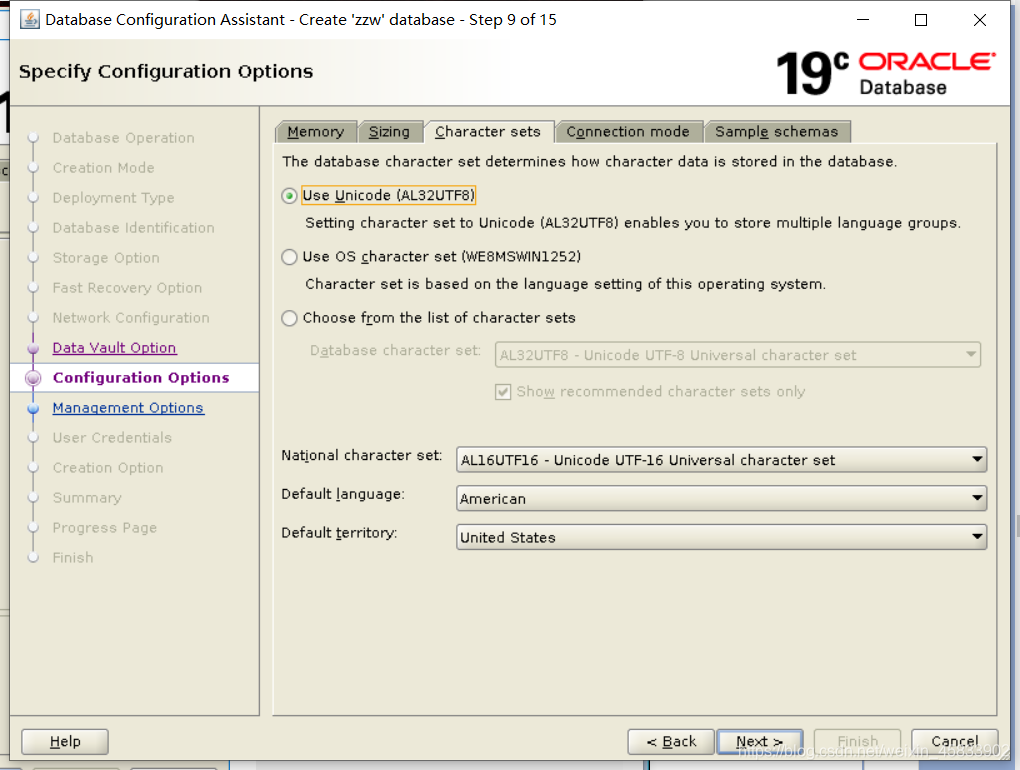Open the Management Options step link
This screenshot has width=1020, height=770.
(x=128, y=408)
